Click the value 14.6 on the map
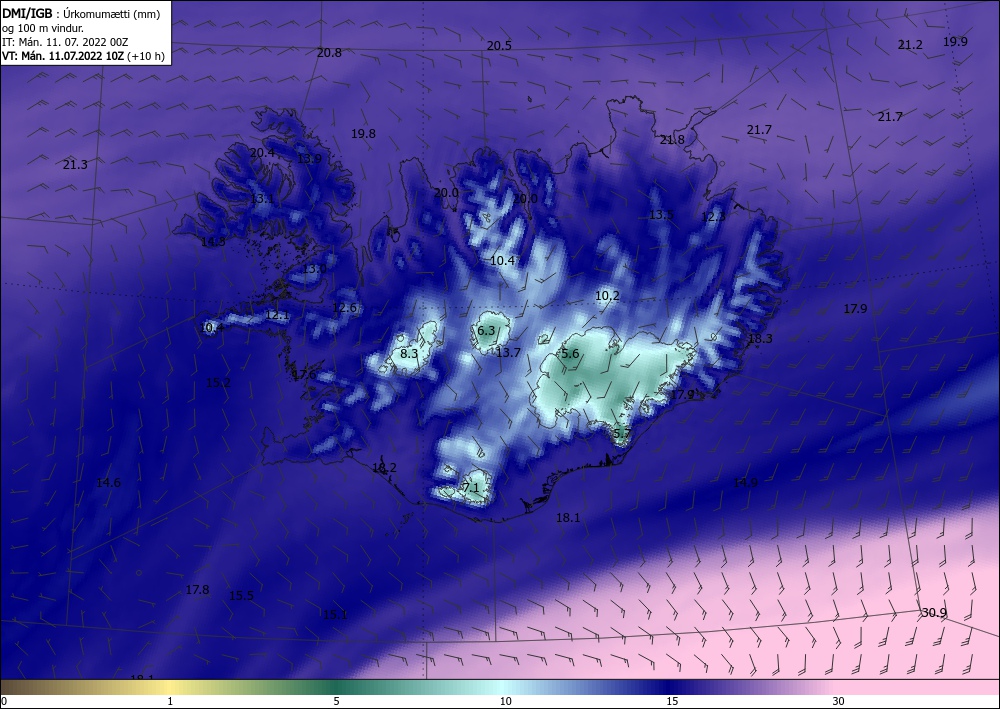1000x709 pixels. (108, 483)
